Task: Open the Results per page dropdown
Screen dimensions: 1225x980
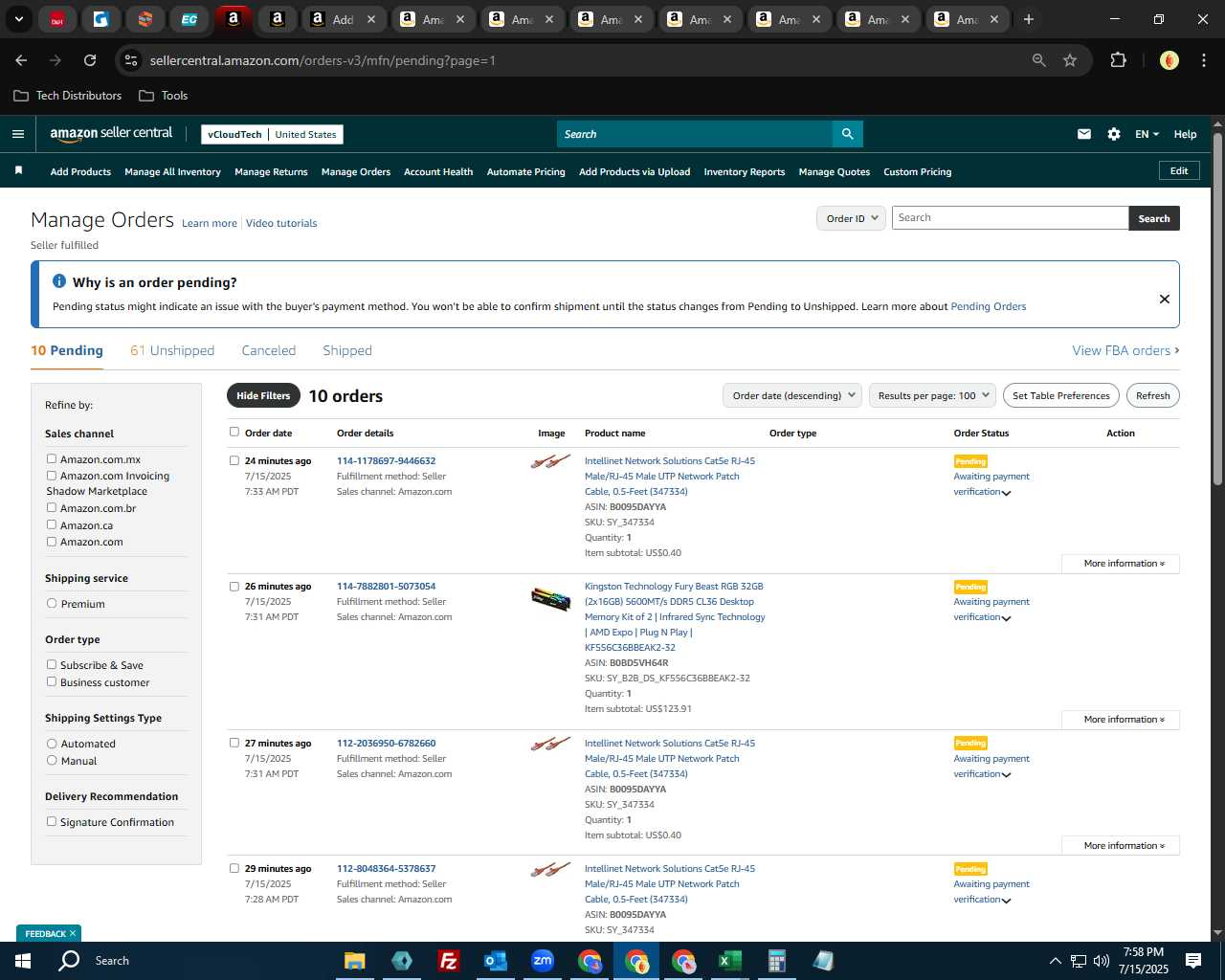Action: [933, 395]
